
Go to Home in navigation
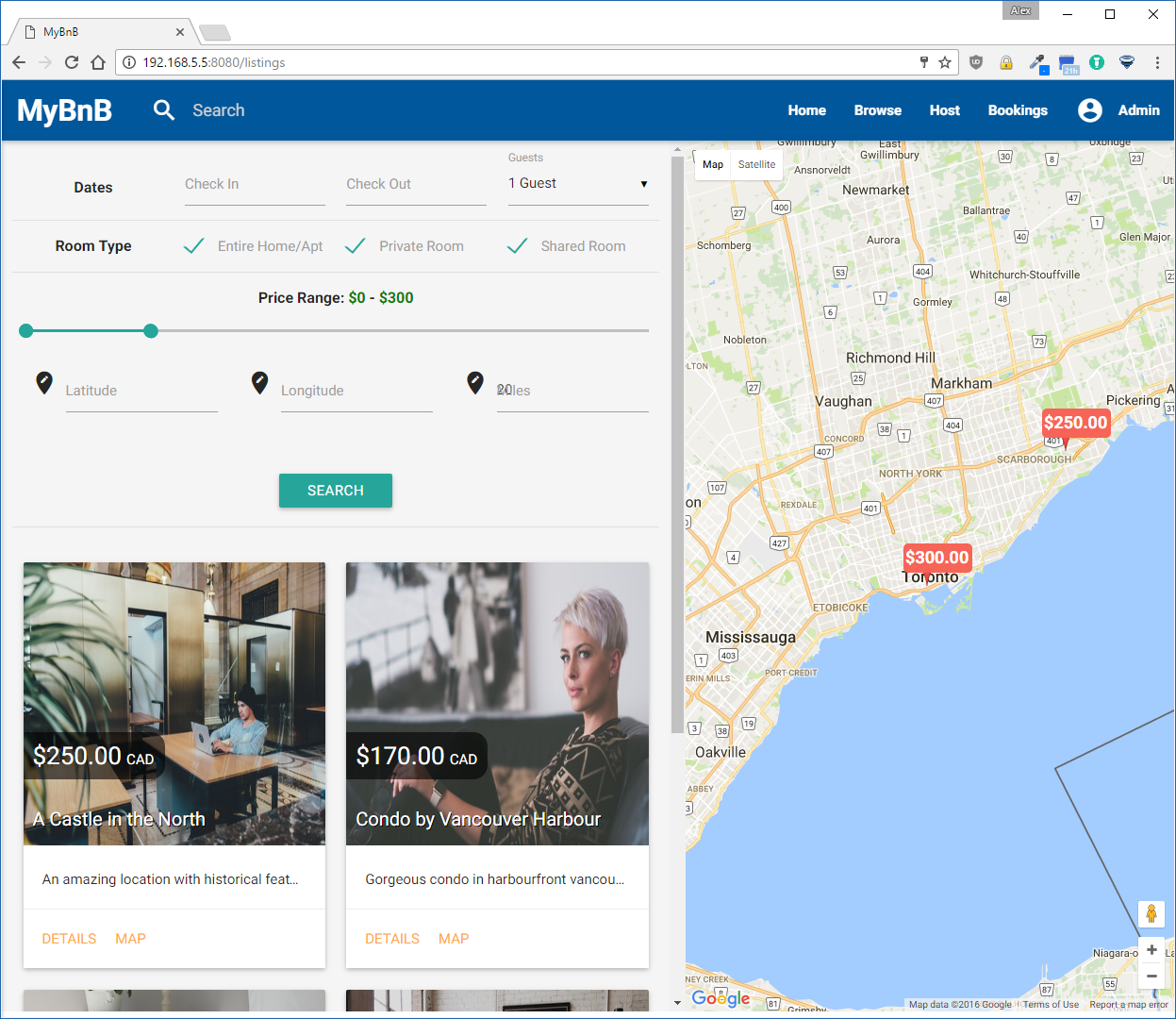click(x=807, y=110)
